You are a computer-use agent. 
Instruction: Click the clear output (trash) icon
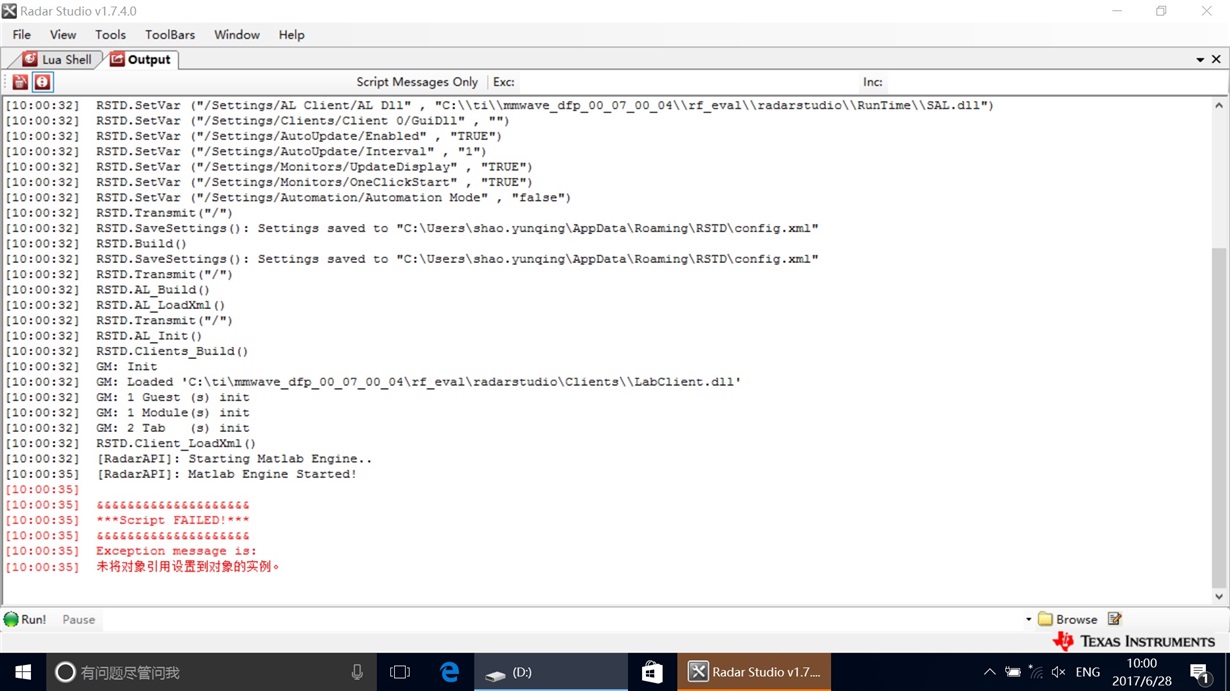pyautogui.click(x=20, y=82)
